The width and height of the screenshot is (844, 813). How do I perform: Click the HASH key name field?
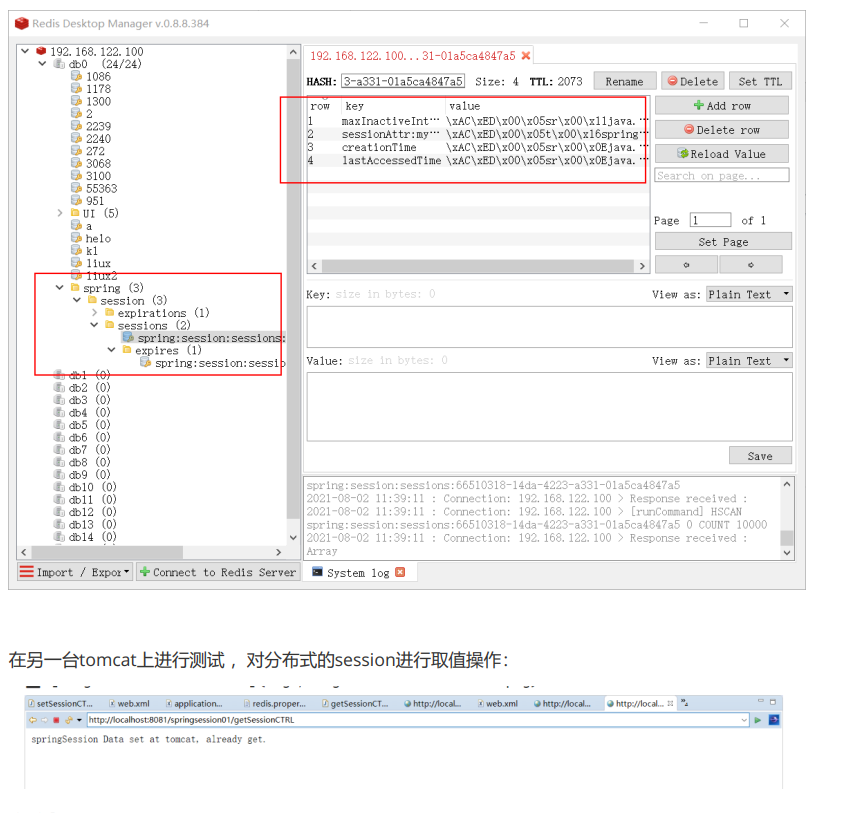click(403, 81)
